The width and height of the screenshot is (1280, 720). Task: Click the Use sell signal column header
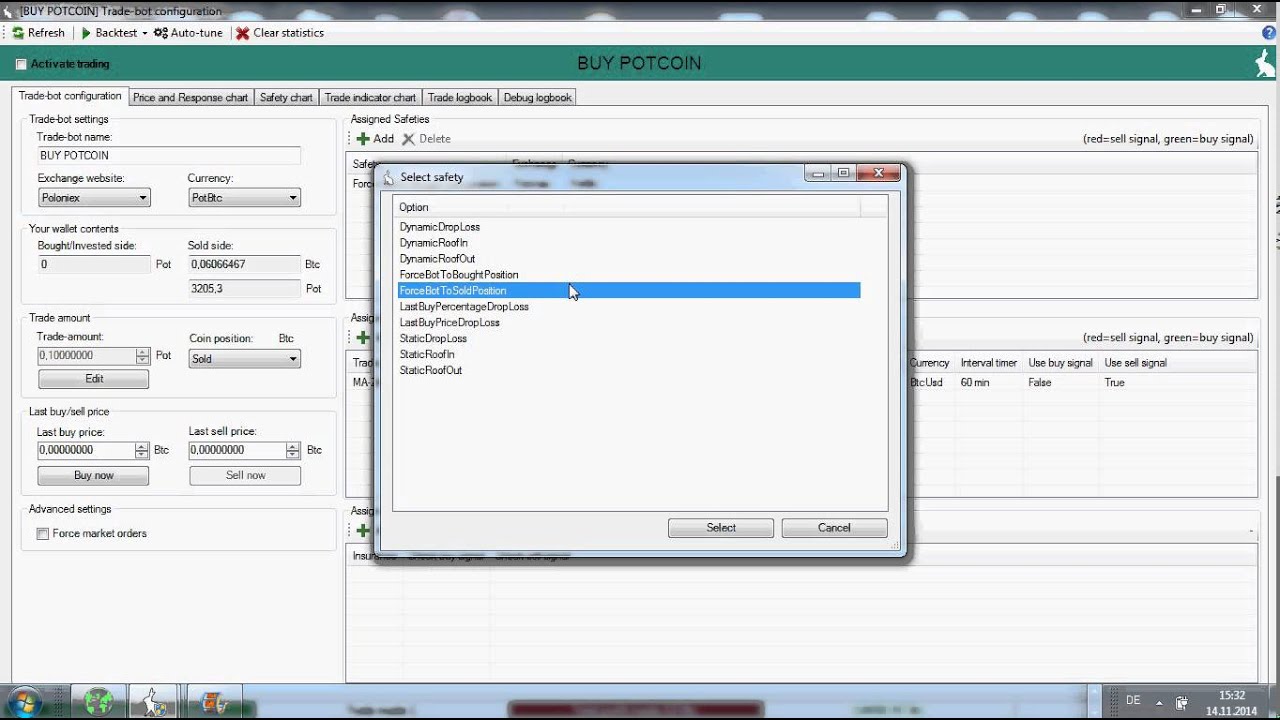1135,363
